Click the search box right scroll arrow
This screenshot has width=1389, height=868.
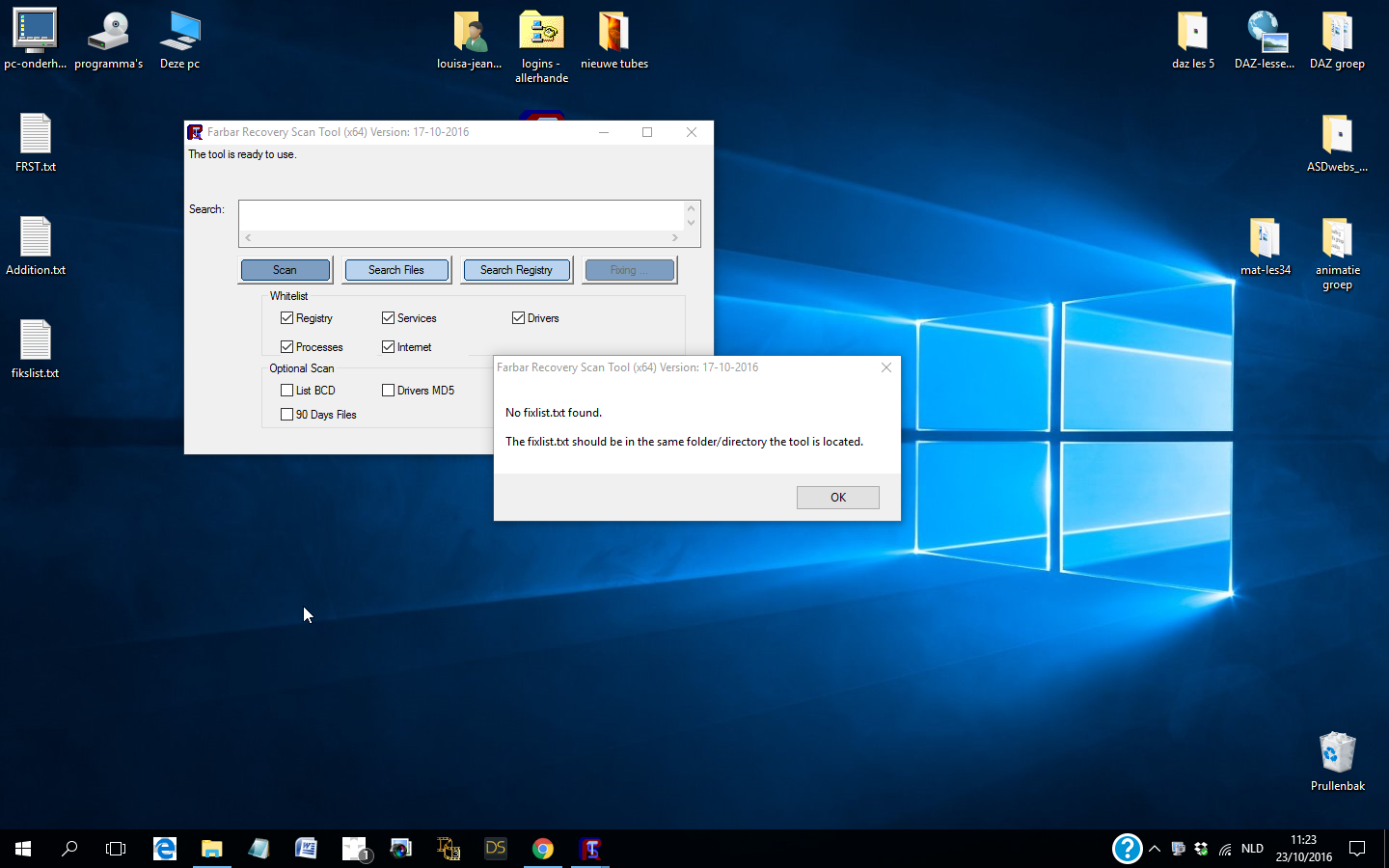point(674,237)
